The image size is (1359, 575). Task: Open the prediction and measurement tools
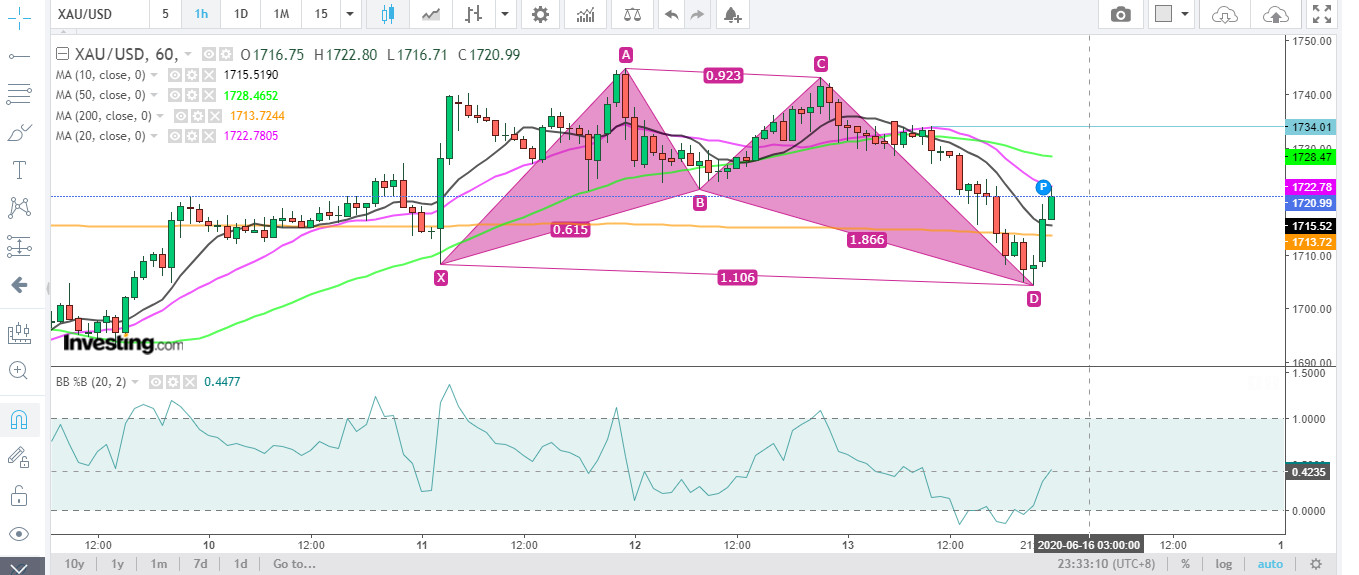pos(18,246)
